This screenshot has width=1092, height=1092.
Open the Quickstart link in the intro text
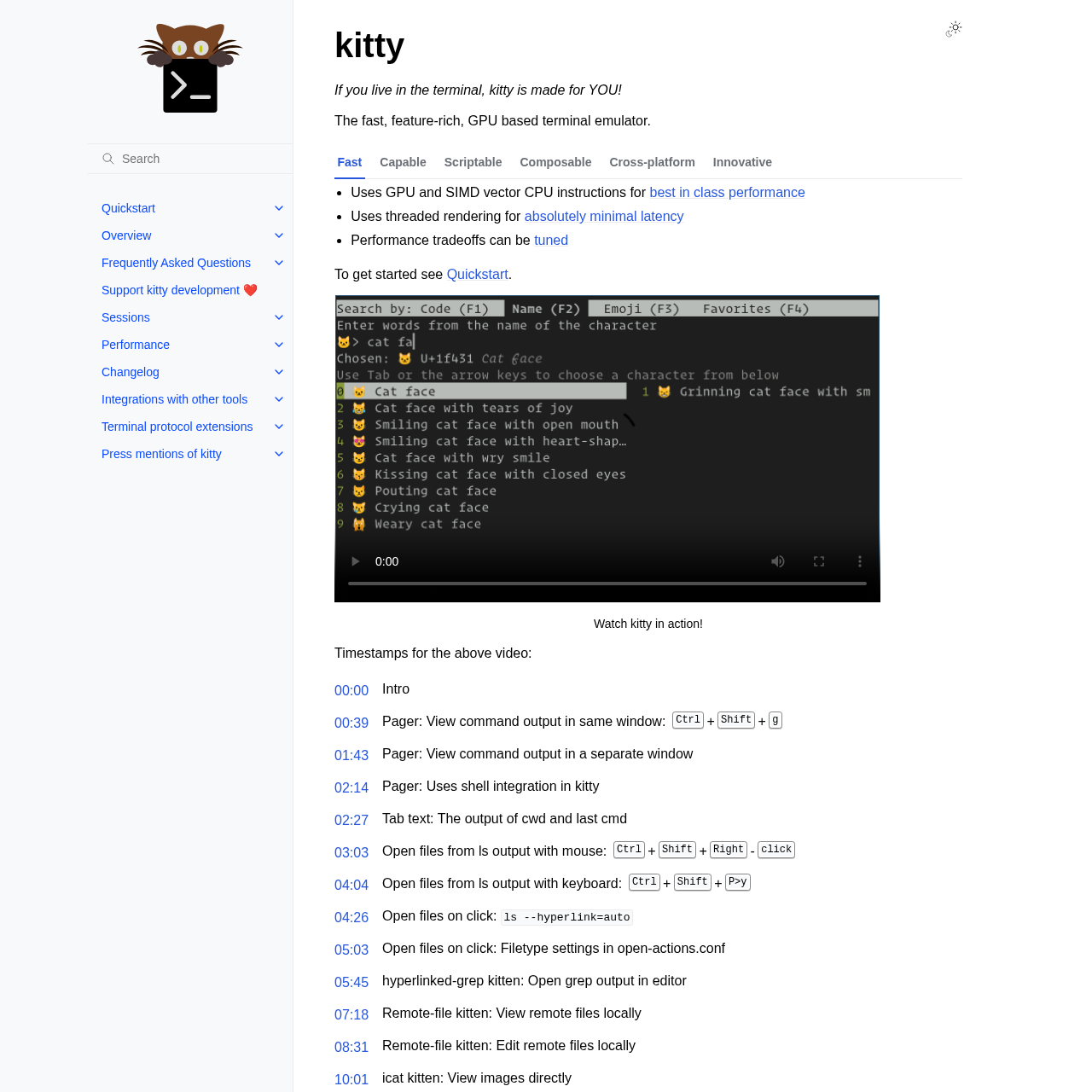[477, 273]
